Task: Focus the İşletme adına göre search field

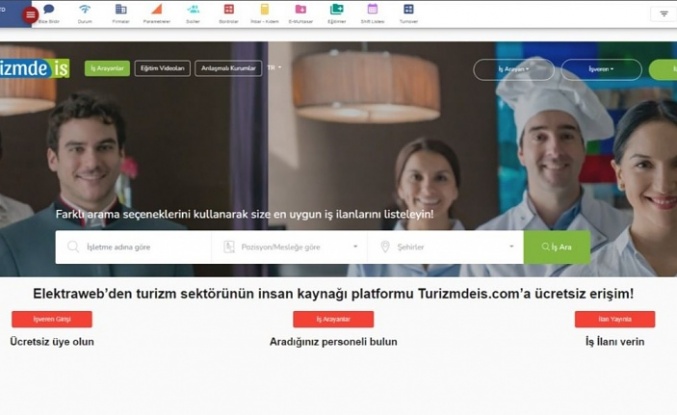Action: point(133,247)
